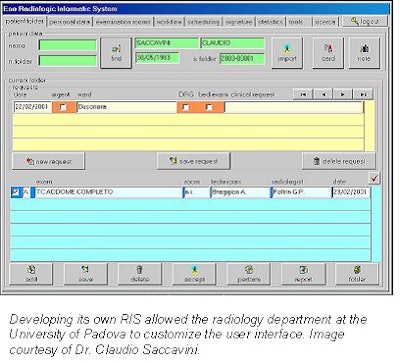Open the examination rooms tab
Viewport: 400px width, 363px height.
(123, 22)
